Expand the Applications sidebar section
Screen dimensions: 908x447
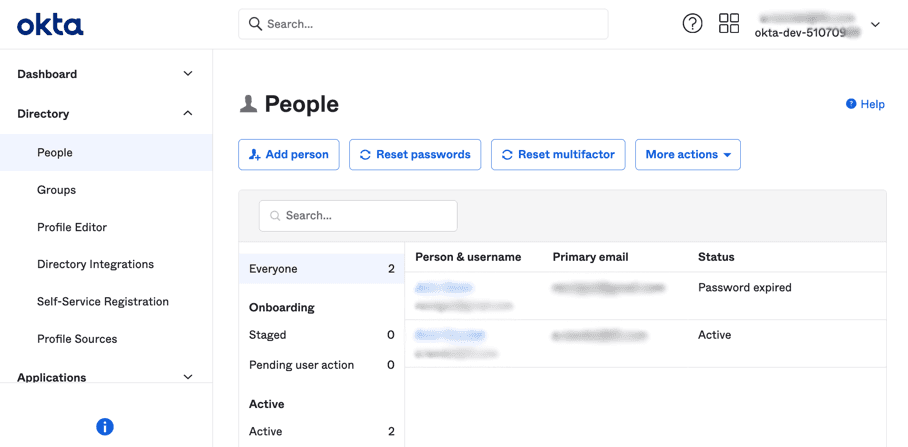tap(188, 377)
